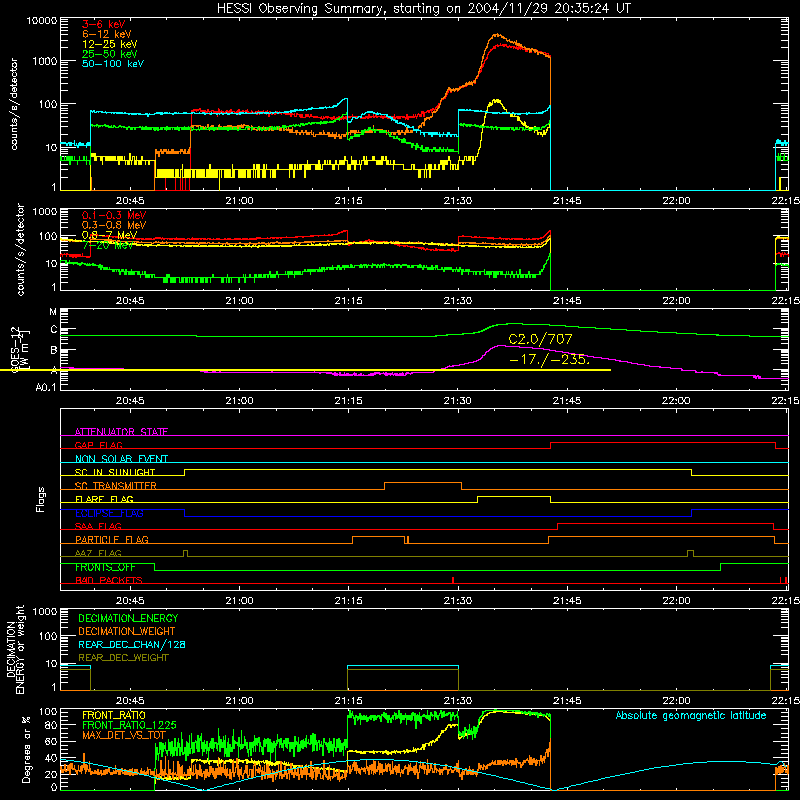Click the 'Absolute geomagnetic latitude' label
The height and width of the screenshot is (800, 800).
tap(691, 715)
